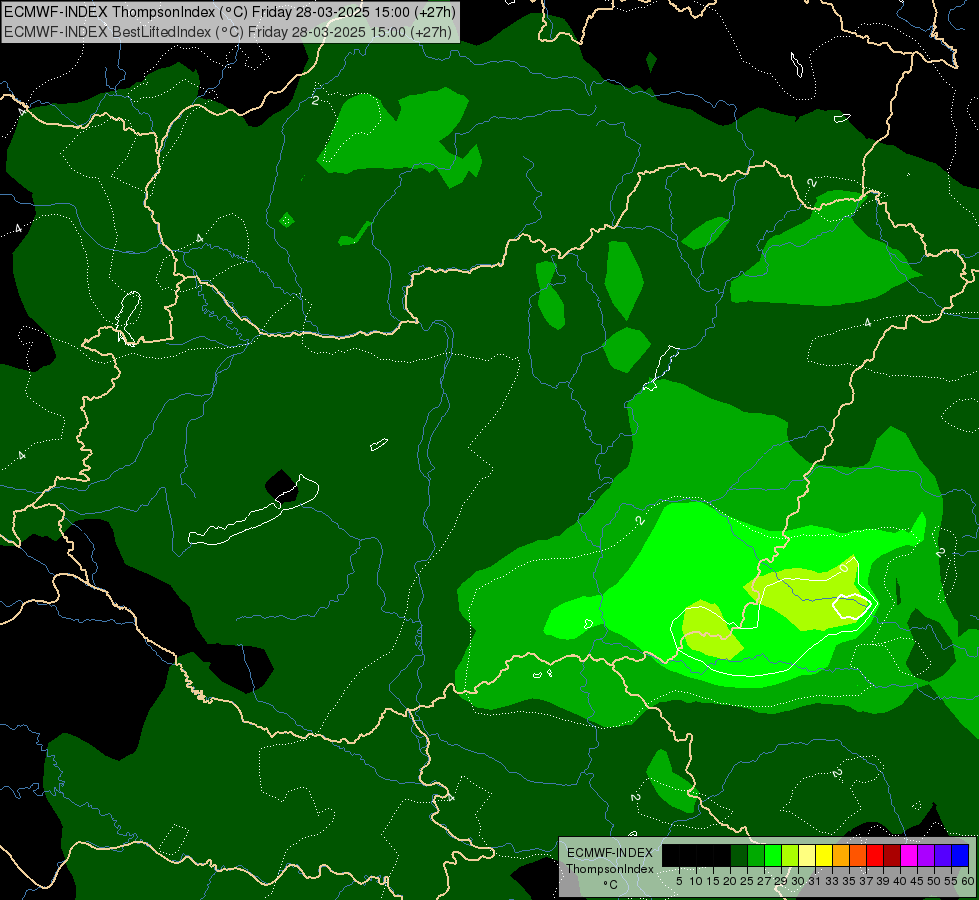
Task: Click the legend label 'ECMWF-INDEX'
Action: pos(610,853)
